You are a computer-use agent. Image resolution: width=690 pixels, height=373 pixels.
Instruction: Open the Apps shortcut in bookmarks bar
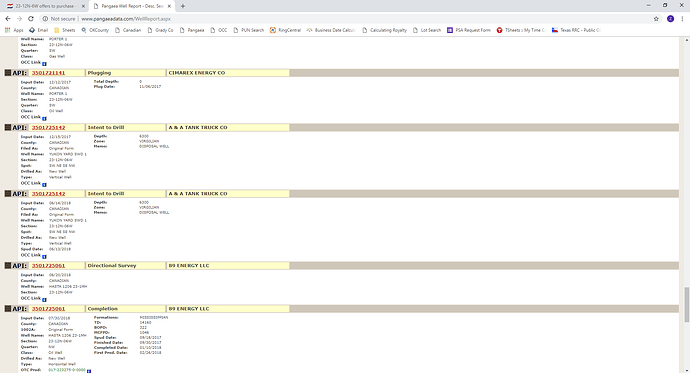tap(14, 30)
